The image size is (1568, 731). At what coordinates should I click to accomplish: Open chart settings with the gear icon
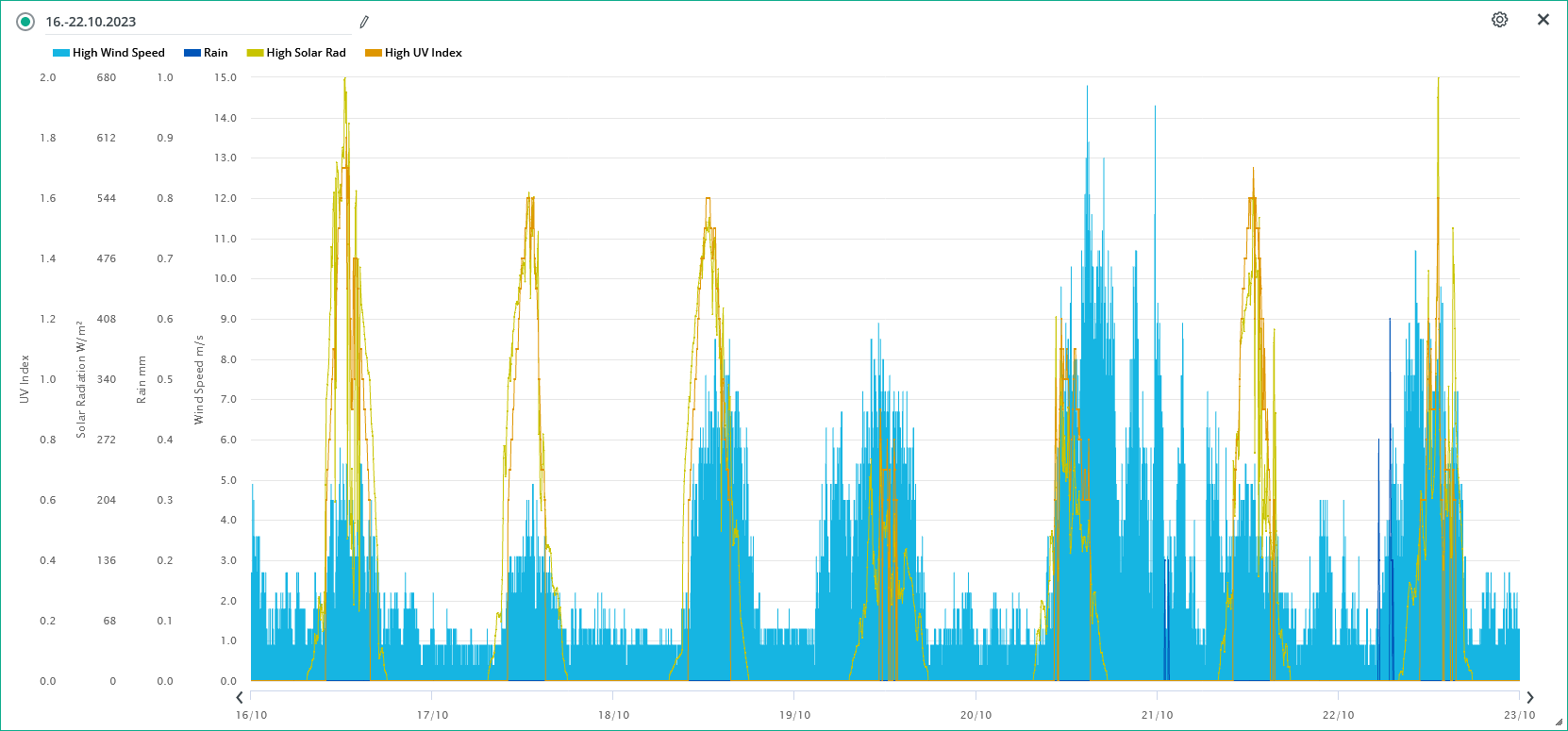coord(1499,20)
